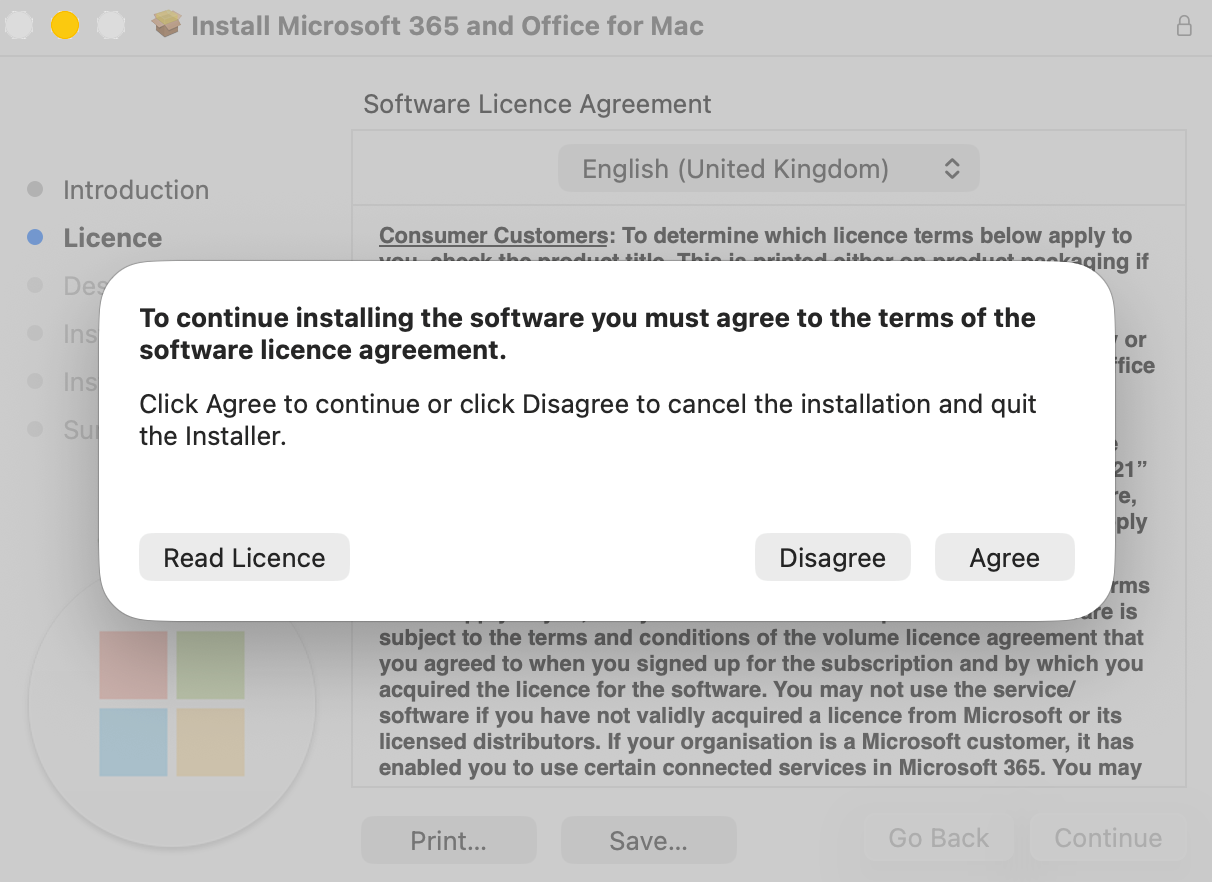Click the Software Licence Agreement heading
Viewport: 1212px width, 882px height.
[x=537, y=105]
